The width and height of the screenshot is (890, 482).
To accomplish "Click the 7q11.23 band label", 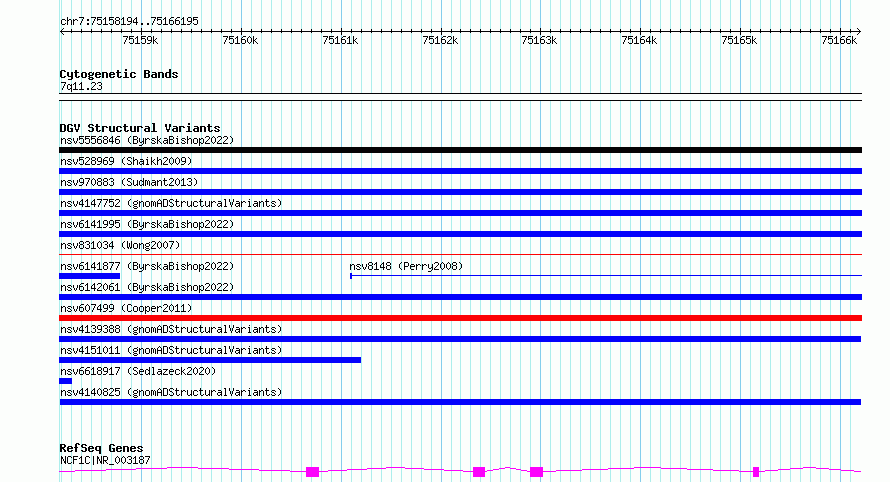I will coord(81,86).
